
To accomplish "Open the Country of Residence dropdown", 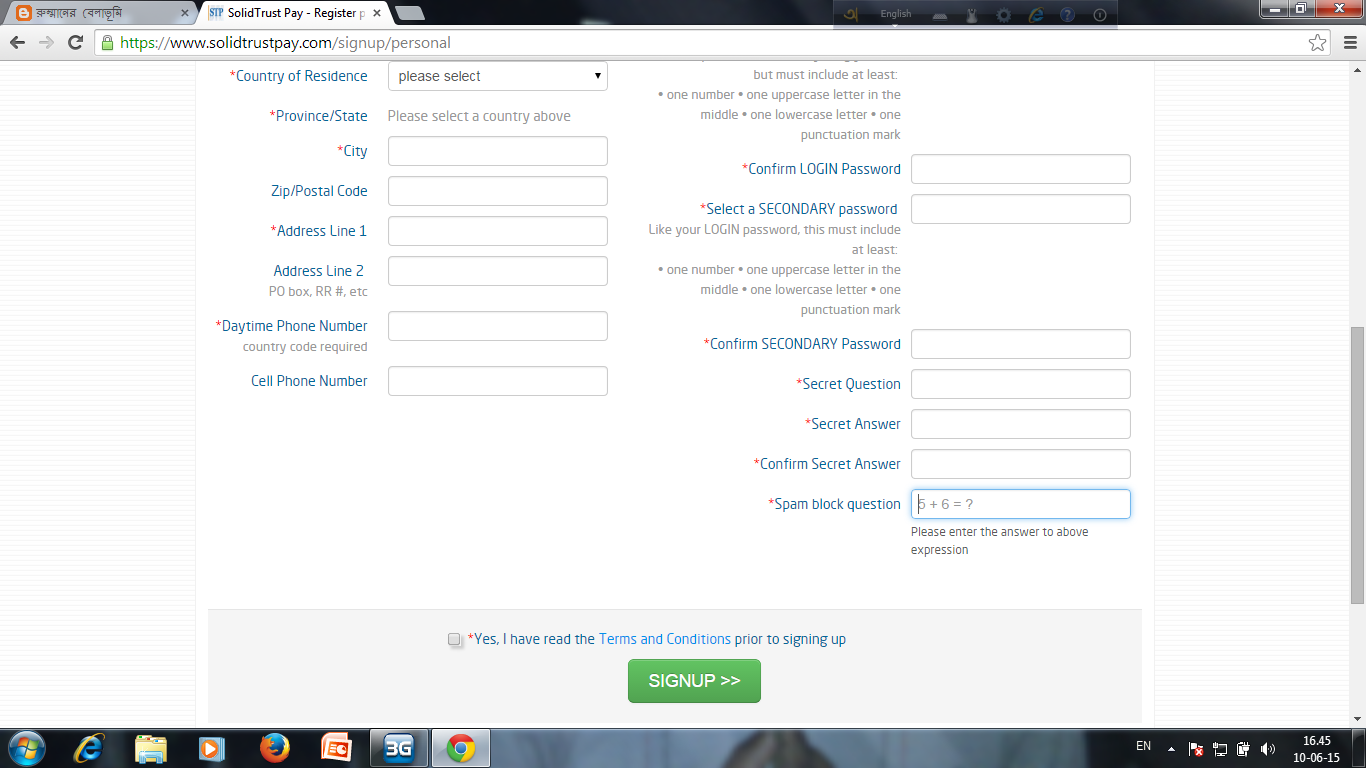I will [x=497, y=75].
